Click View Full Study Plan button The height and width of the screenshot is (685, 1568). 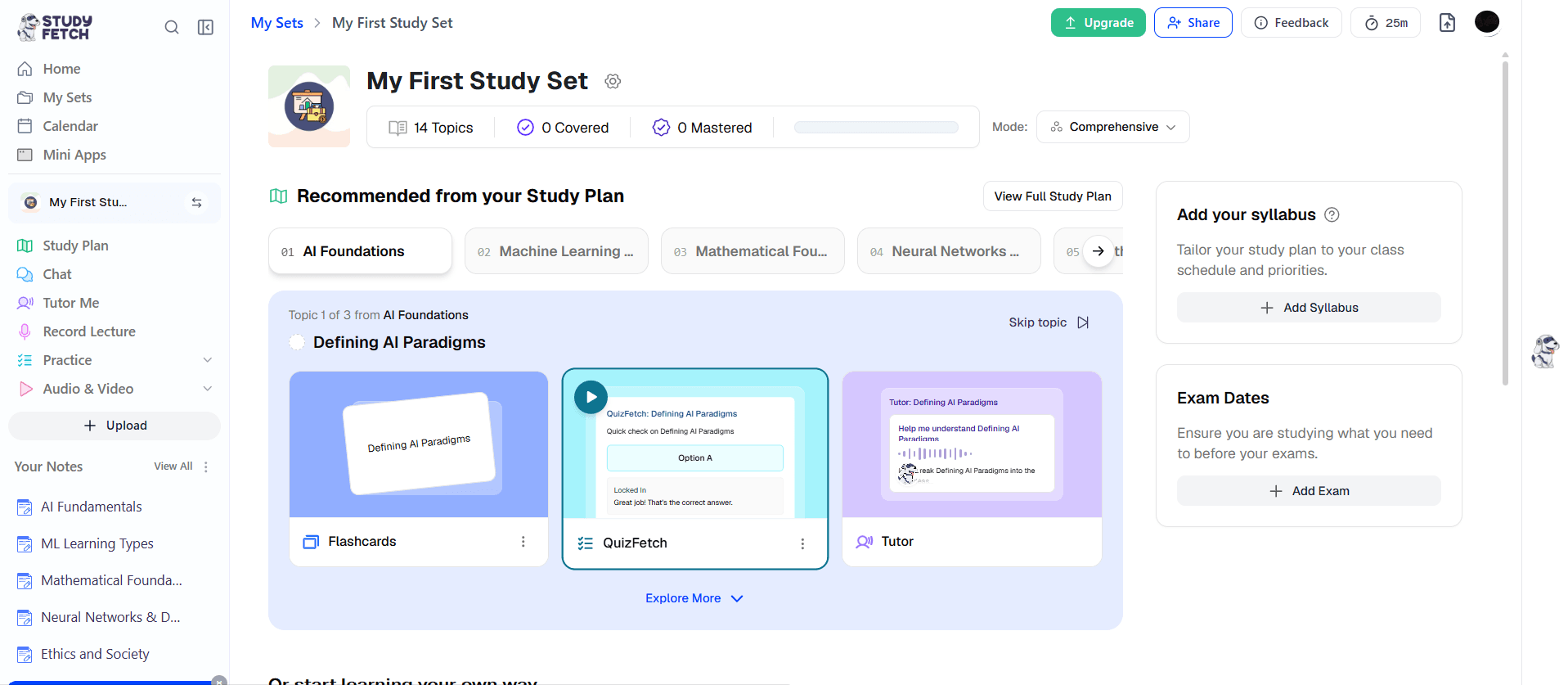(1053, 196)
